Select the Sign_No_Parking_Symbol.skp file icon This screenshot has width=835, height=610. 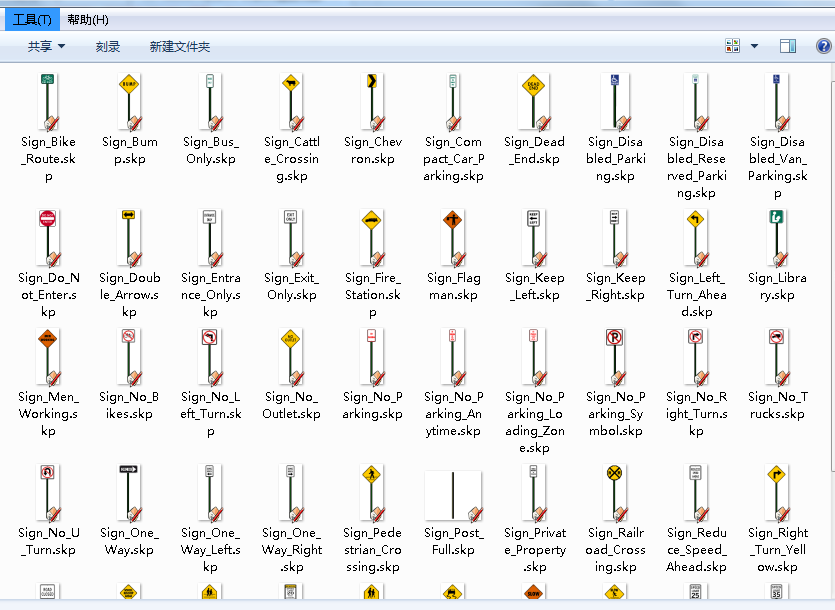(615, 357)
